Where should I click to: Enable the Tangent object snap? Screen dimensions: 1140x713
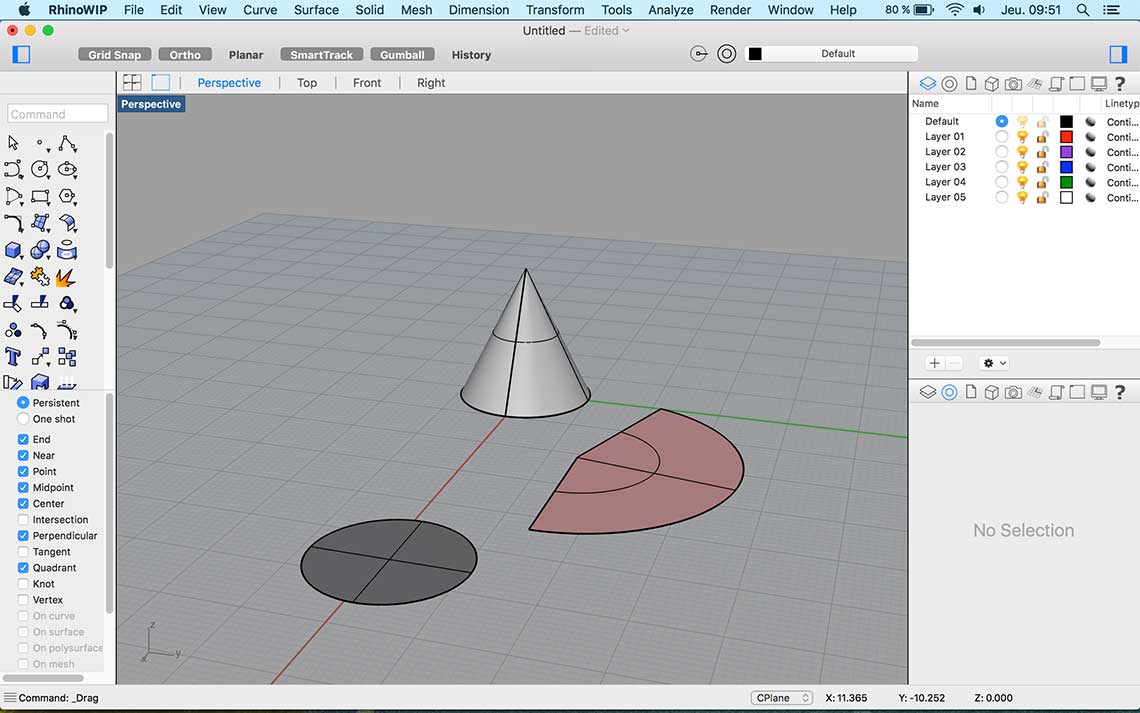pos(23,552)
